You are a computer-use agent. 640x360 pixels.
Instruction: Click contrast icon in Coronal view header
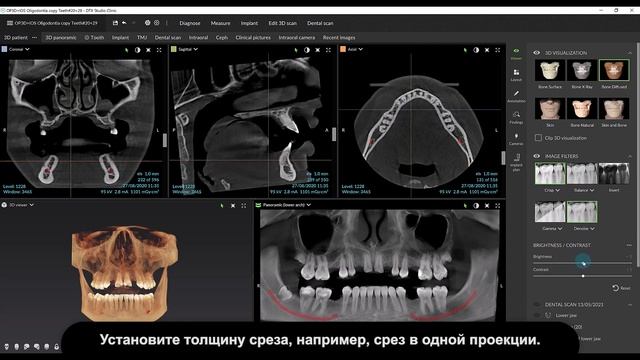[x=138, y=50]
